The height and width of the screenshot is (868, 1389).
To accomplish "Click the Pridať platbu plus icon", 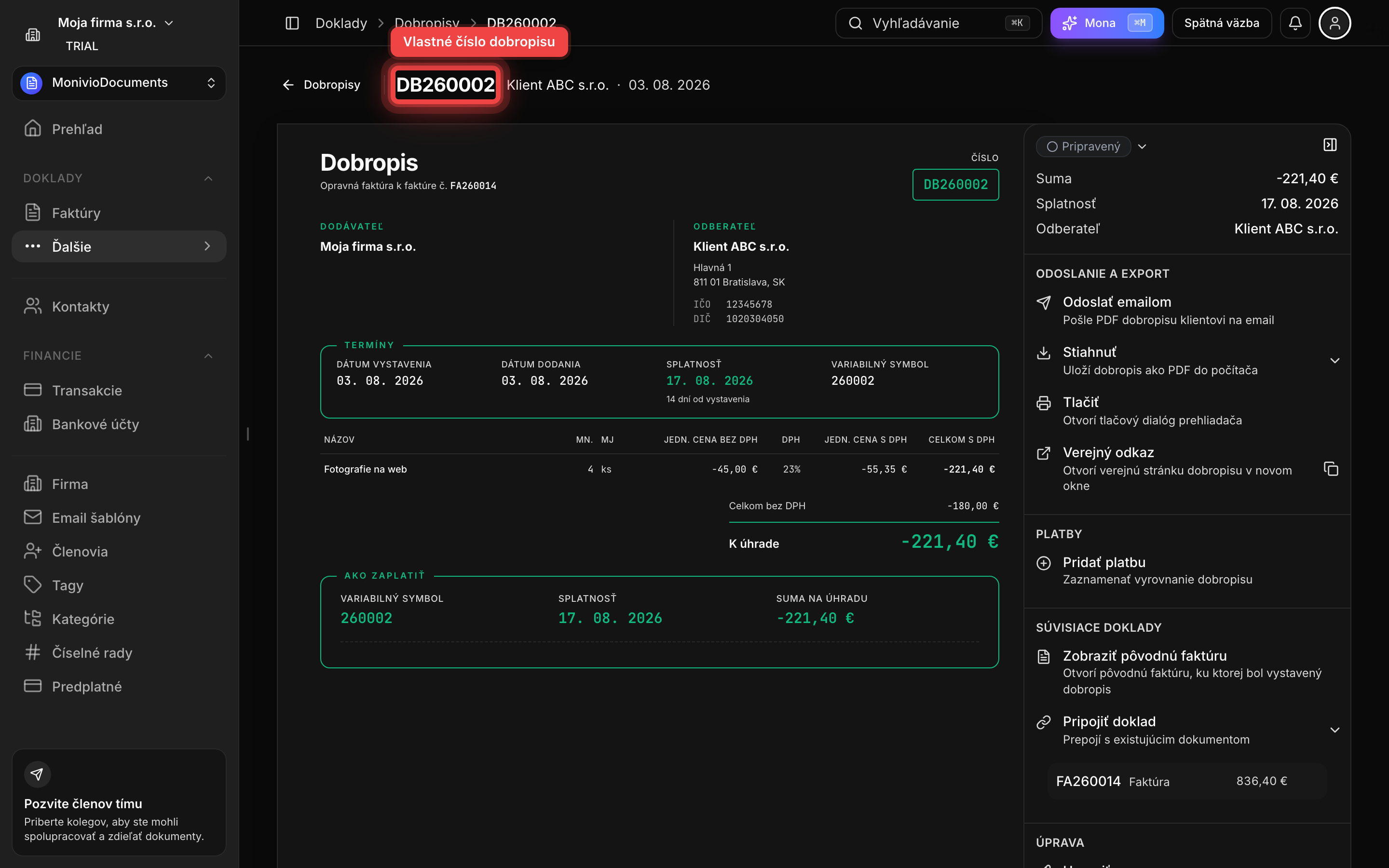I will pyautogui.click(x=1044, y=563).
